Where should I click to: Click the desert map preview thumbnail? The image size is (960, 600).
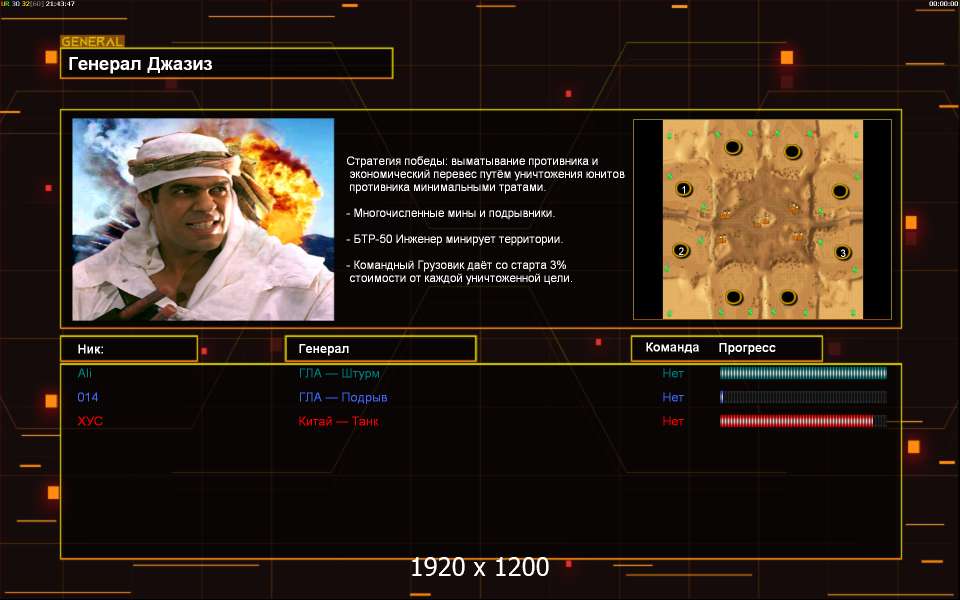tap(762, 219)
